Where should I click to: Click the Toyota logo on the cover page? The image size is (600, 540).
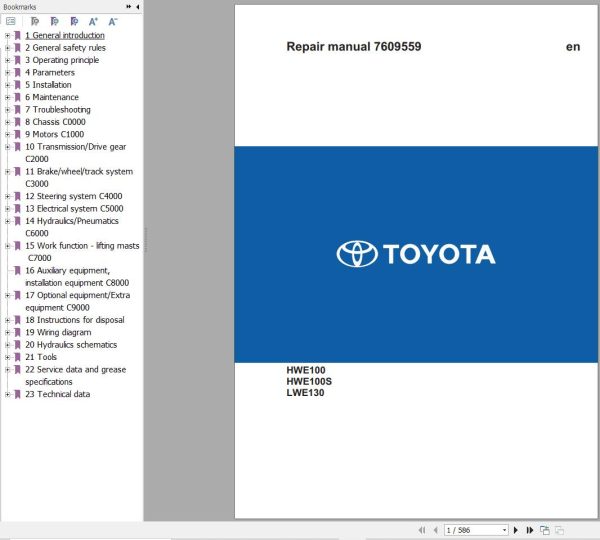[x=416, y=254]
